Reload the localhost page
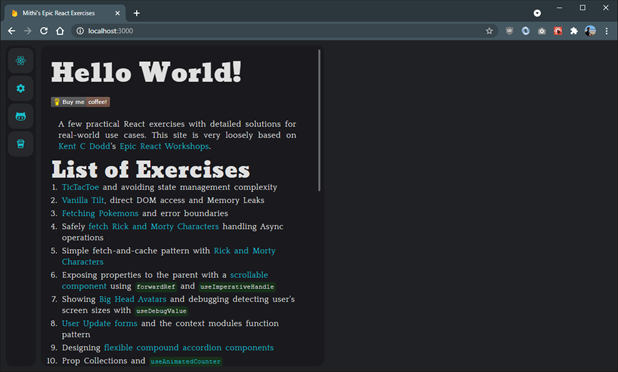The image size is (618, 372). coord(44,31)
